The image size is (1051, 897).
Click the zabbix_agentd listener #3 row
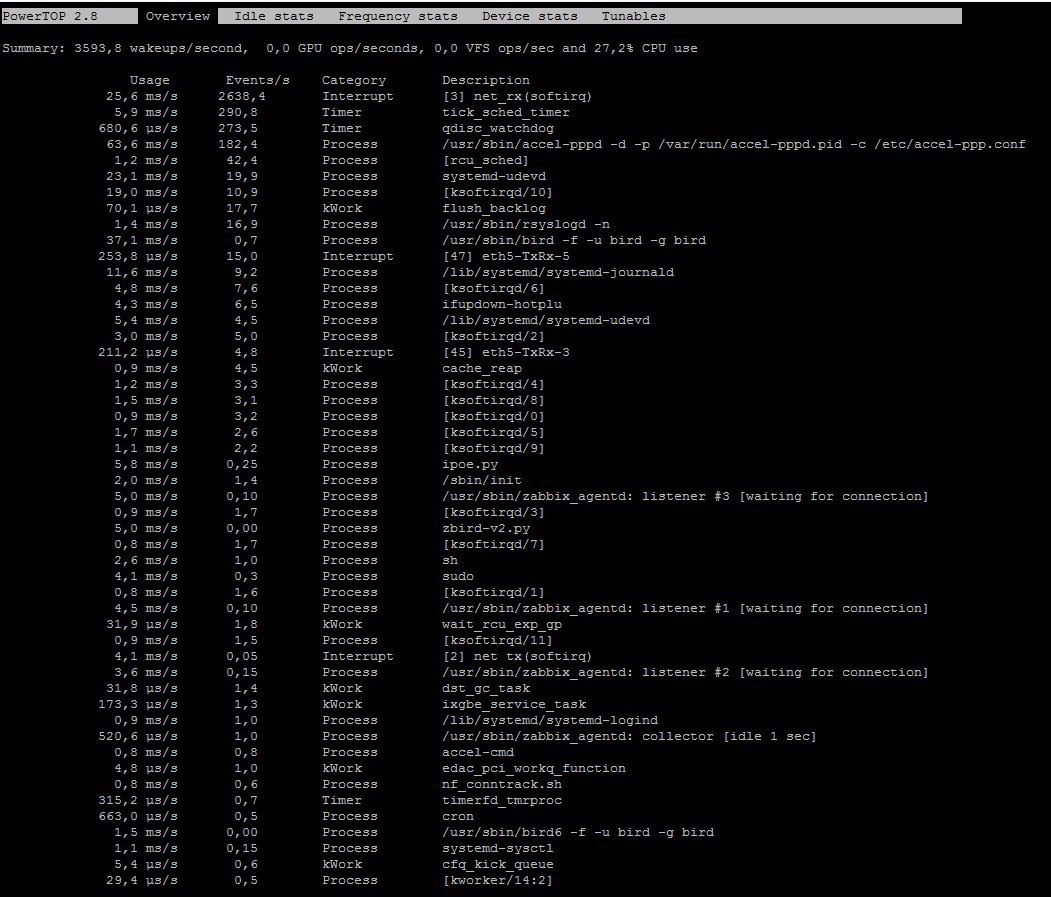(521, 496)
